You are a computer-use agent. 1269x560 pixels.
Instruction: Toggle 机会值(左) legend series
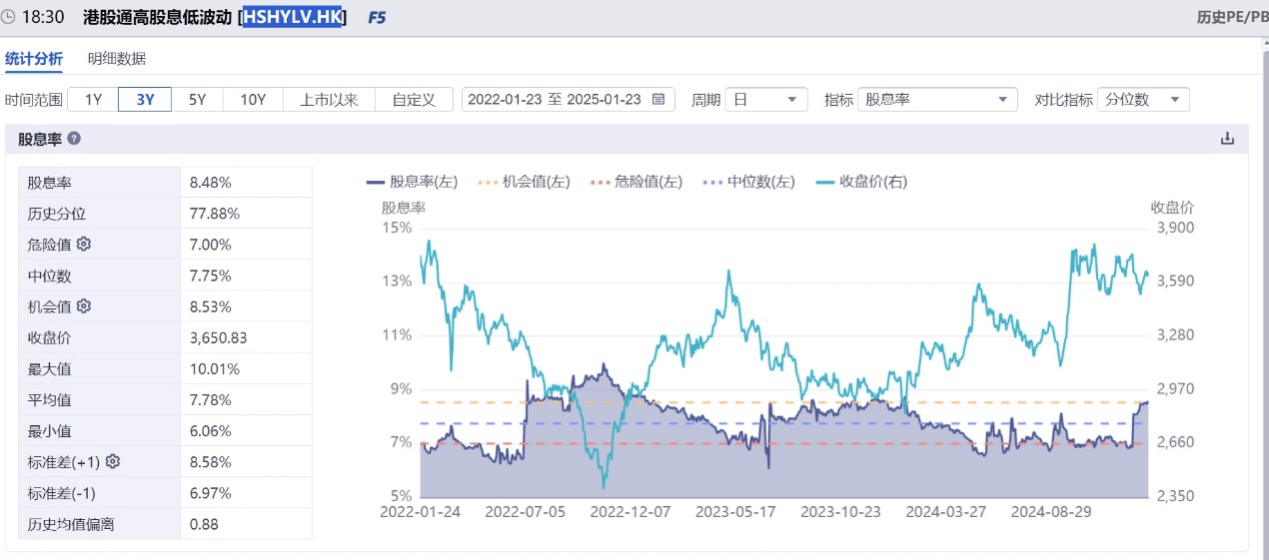pos(525,182)
